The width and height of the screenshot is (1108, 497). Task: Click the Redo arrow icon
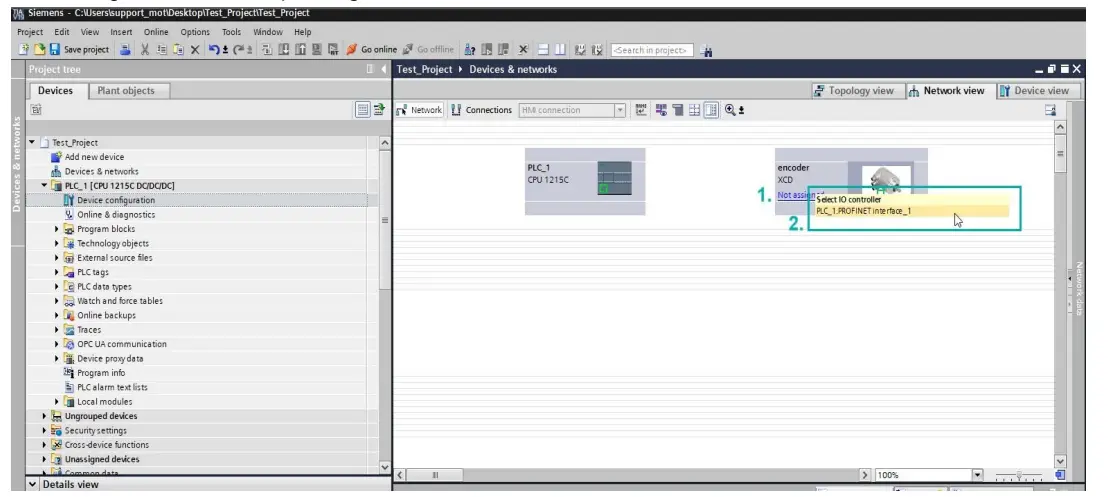[238, 49]
